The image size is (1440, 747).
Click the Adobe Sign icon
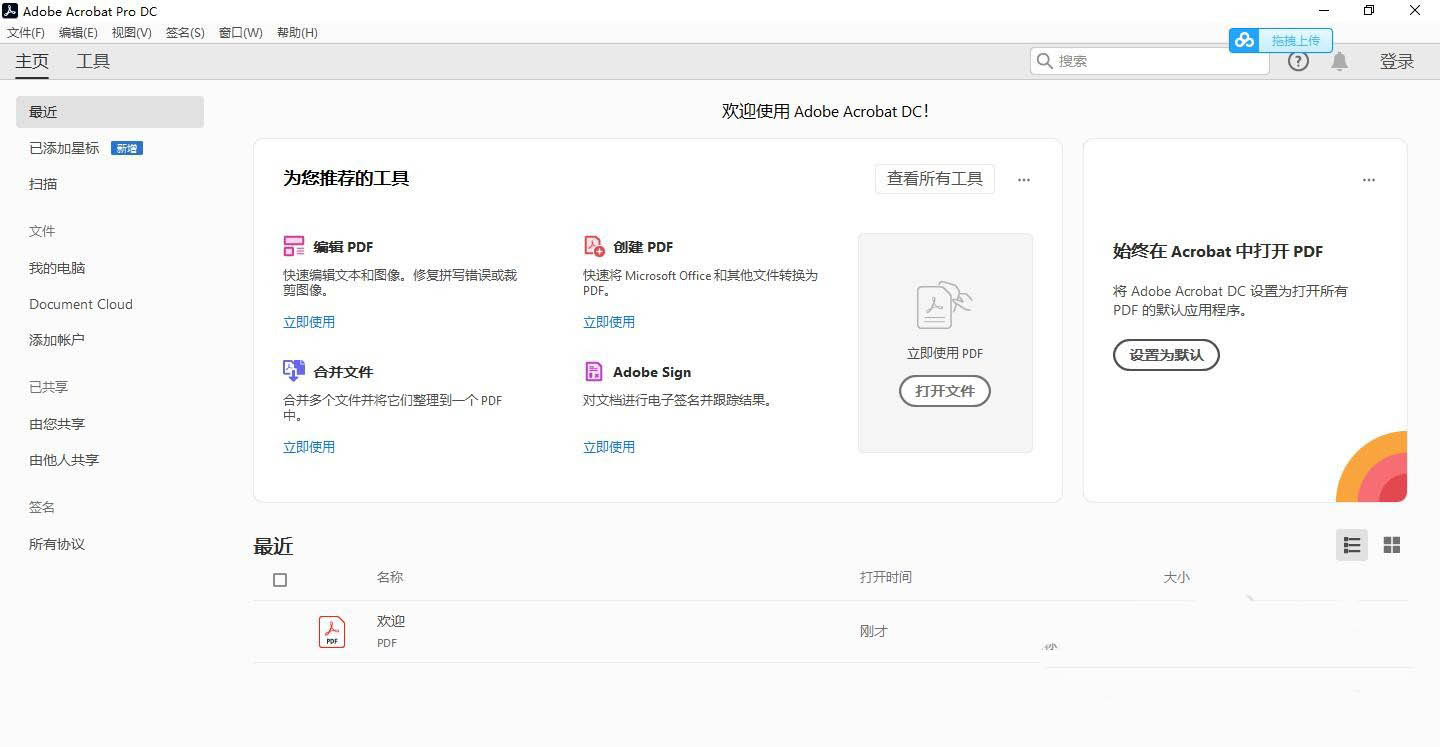click(594, 371)
